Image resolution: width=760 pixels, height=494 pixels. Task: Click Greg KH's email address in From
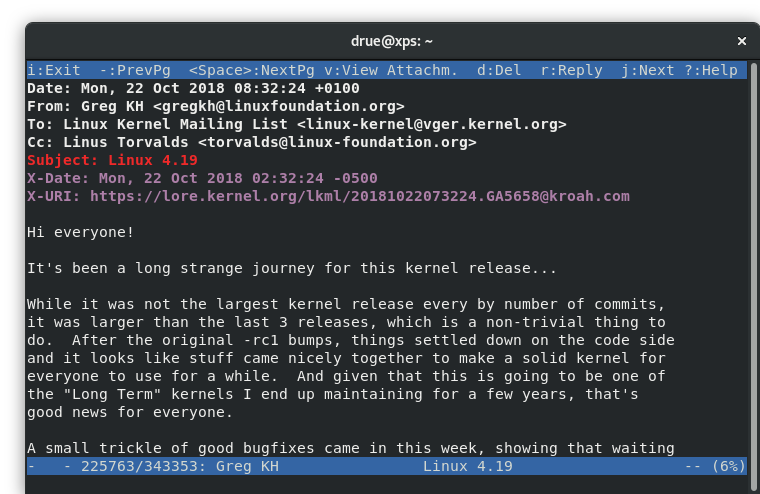tap(279, 106)
